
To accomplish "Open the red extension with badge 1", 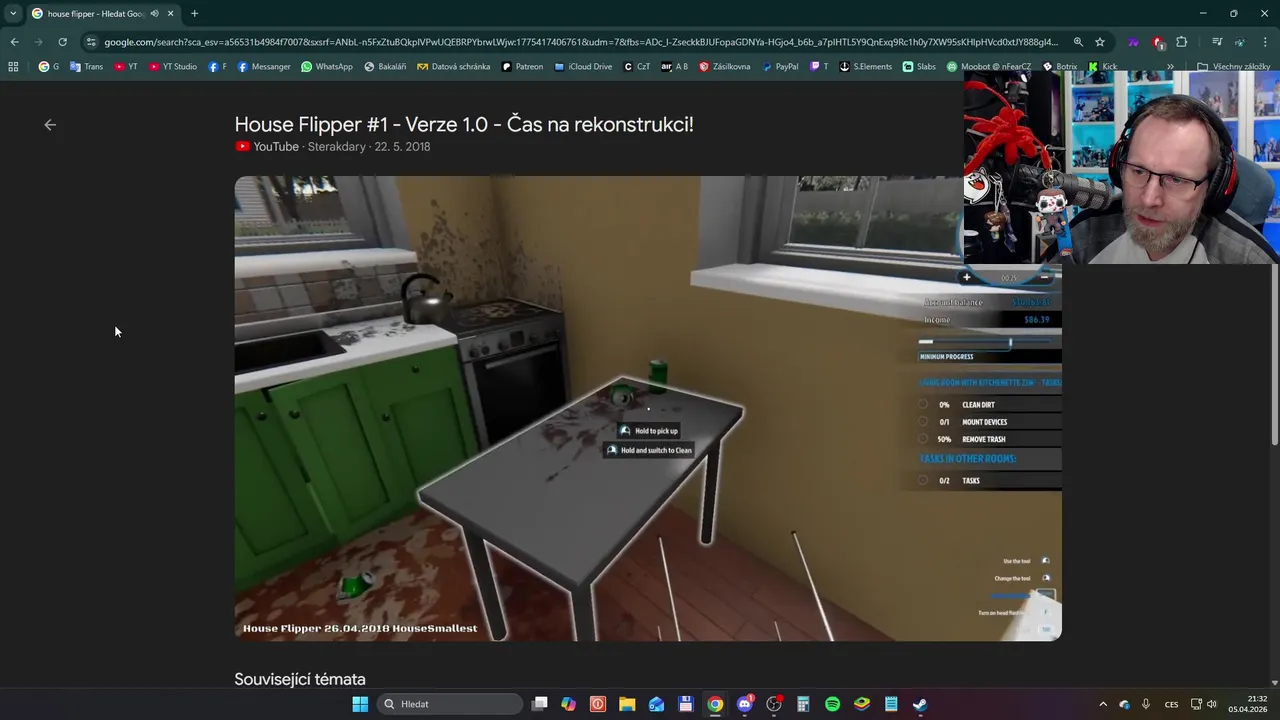I will [1158, 42].
